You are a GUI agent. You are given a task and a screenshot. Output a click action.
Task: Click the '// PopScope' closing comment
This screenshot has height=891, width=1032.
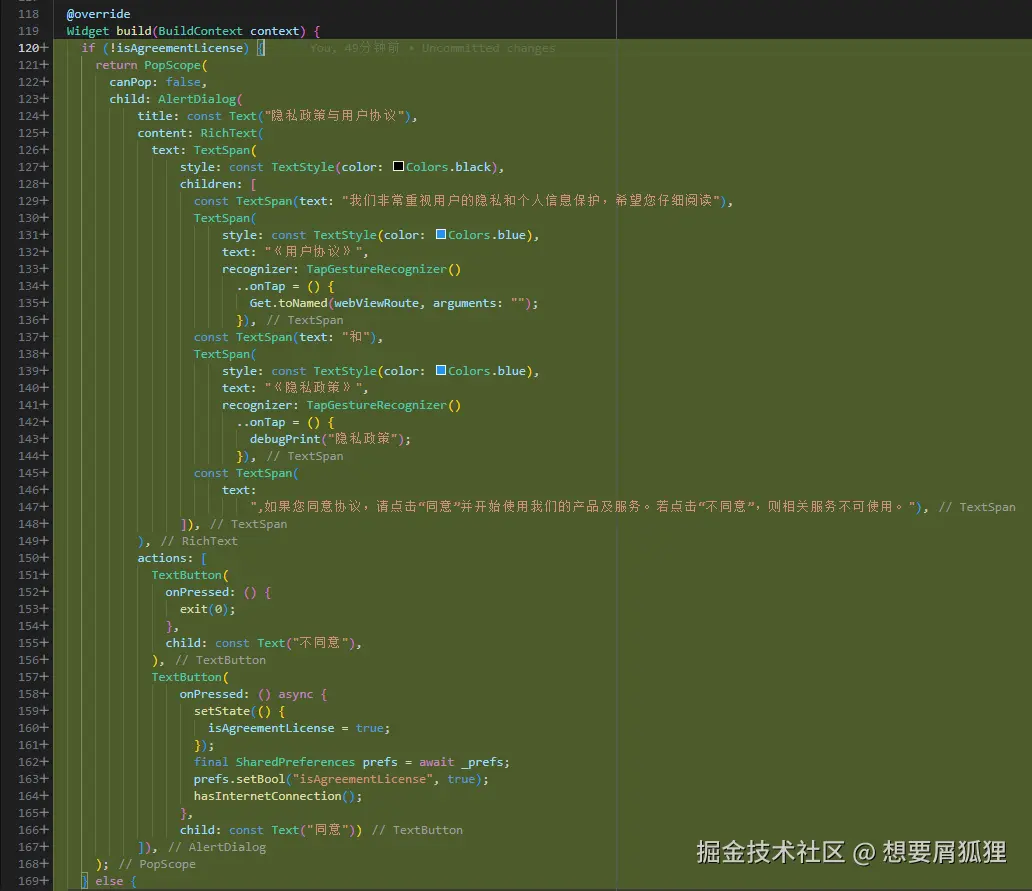pyautogui.click(x=157, y=864)
